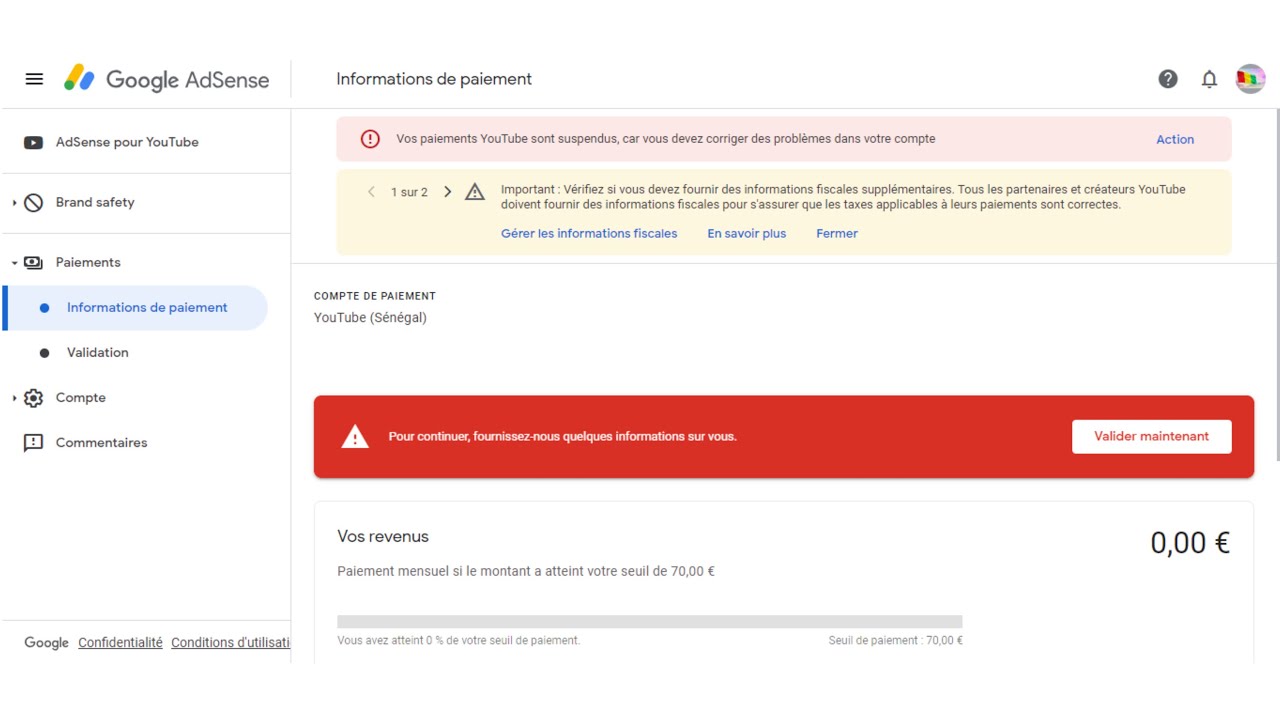The image size is (1280, 720).
Task: Click the Google AdSense logo
Action: pyautogui.click(x=167, y=79)
